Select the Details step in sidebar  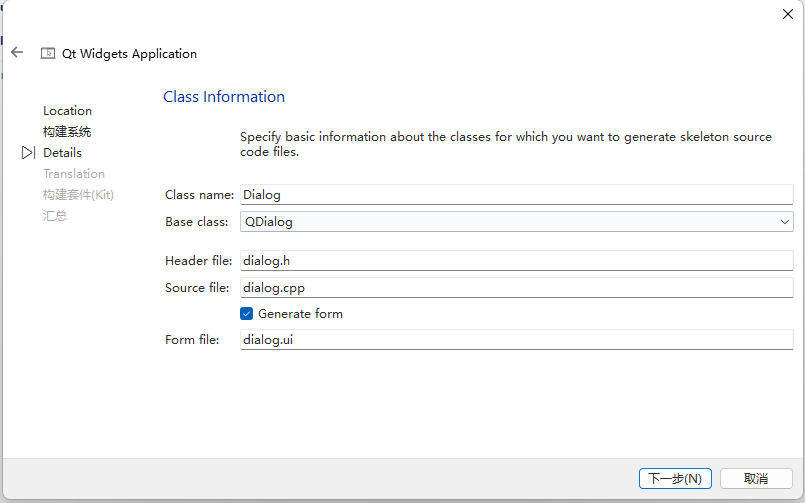[x=62, y=152]
